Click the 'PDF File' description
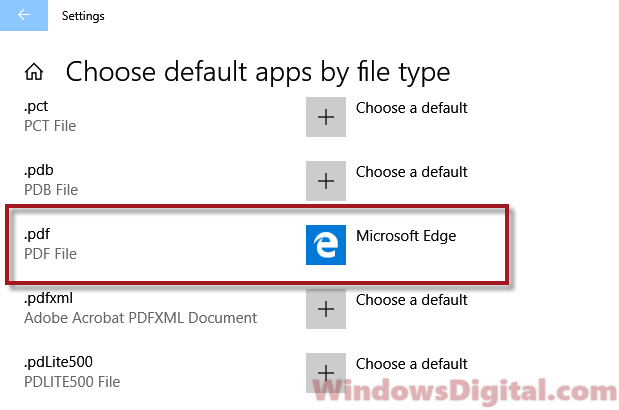 point(51,254)
